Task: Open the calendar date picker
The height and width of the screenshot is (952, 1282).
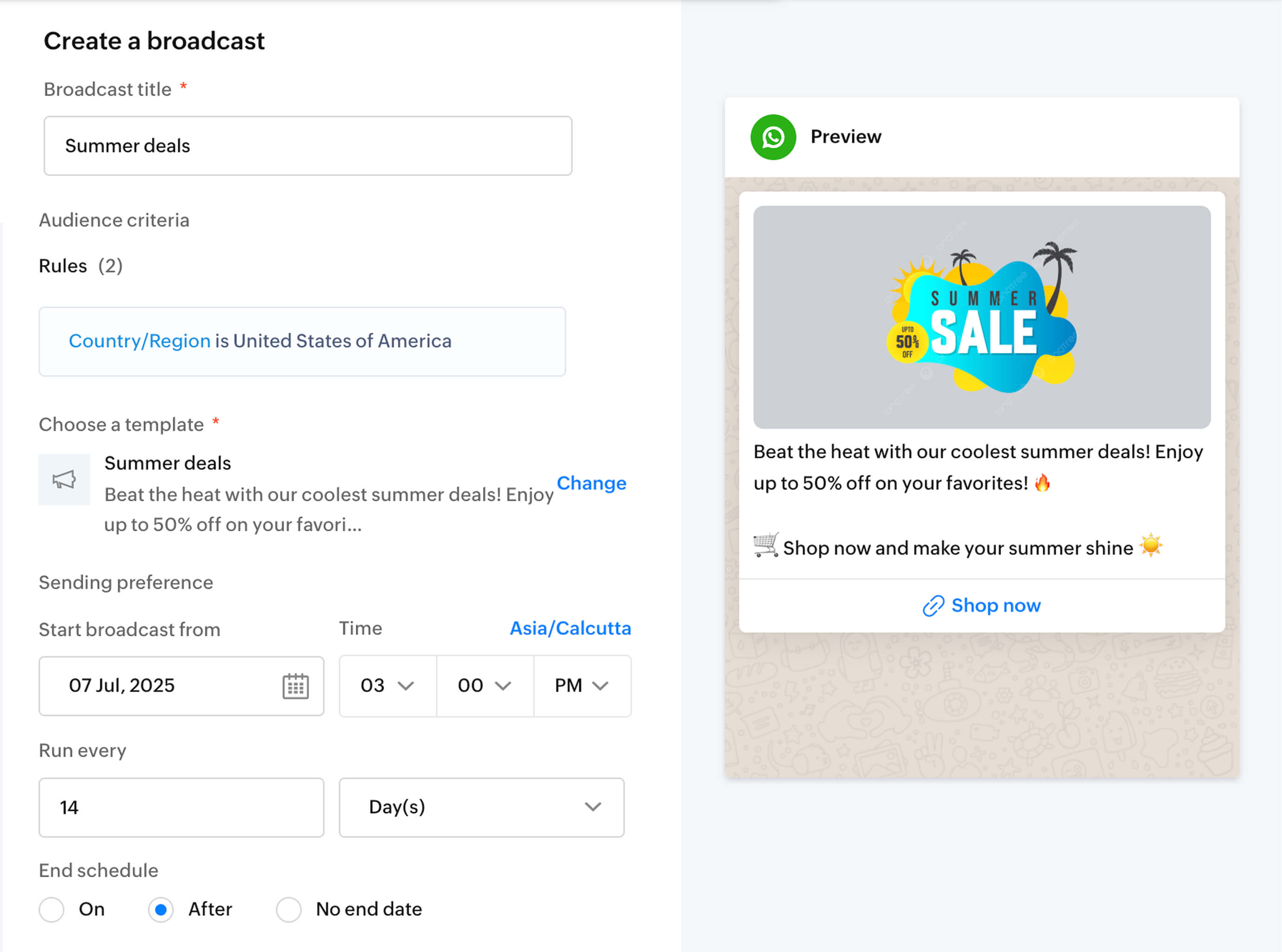Action: [295, 686]
